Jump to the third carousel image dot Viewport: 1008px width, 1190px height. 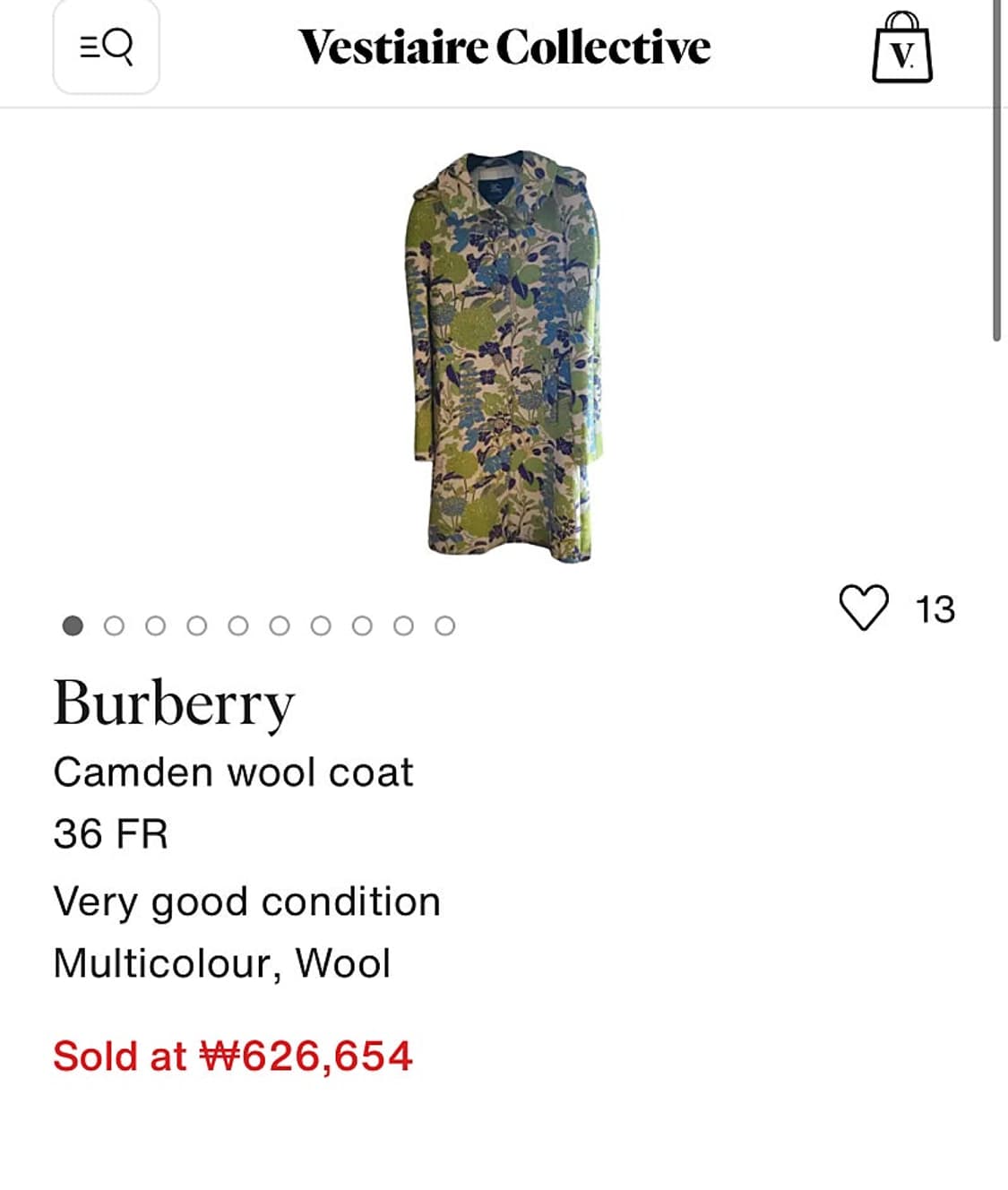(x=155, y=625)
